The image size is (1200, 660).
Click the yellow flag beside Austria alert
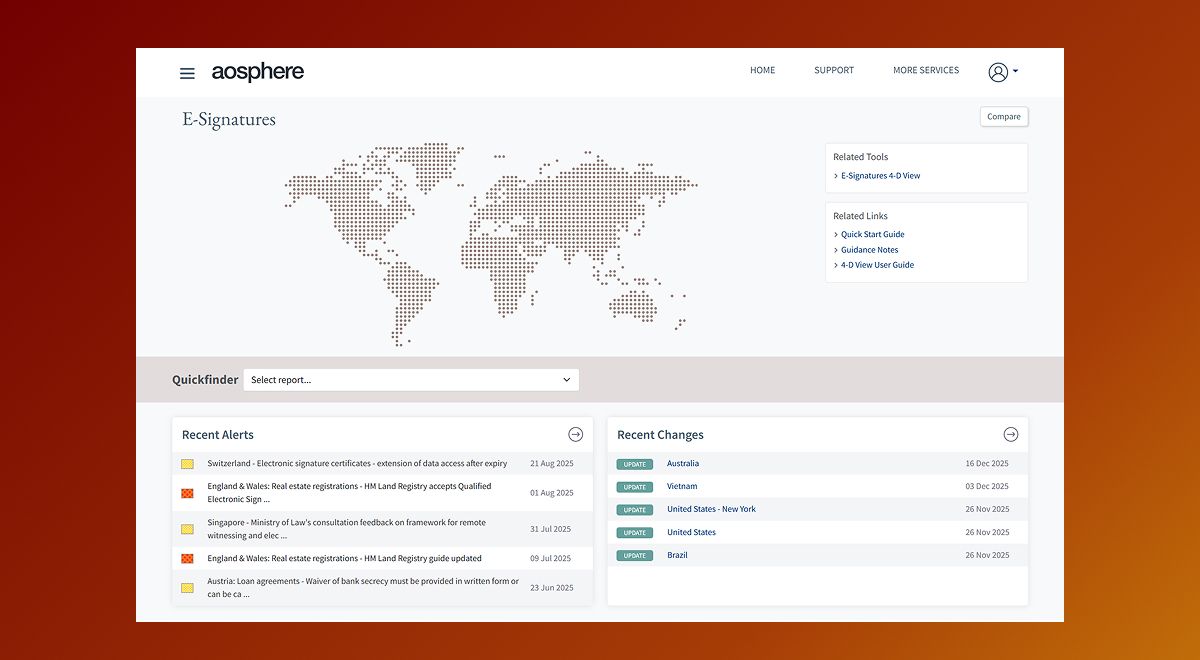tap(187, 588)
